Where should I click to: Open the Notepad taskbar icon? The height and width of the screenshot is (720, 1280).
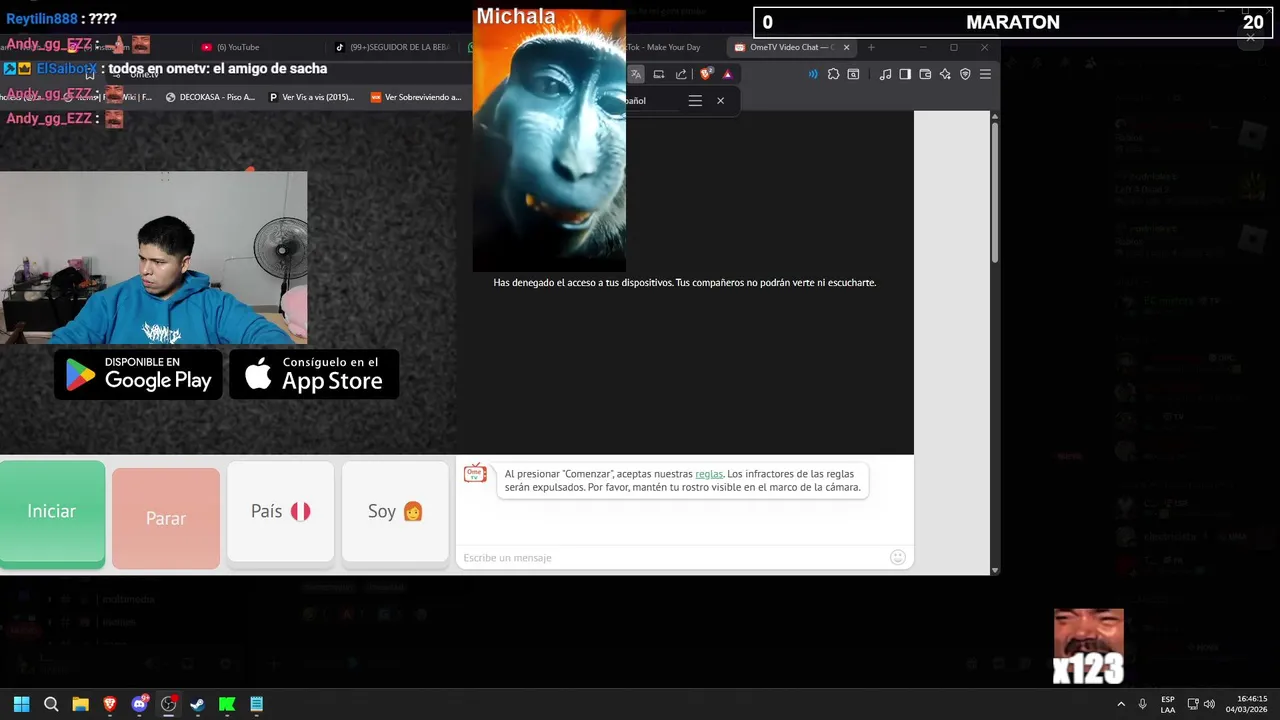(257, 704)
